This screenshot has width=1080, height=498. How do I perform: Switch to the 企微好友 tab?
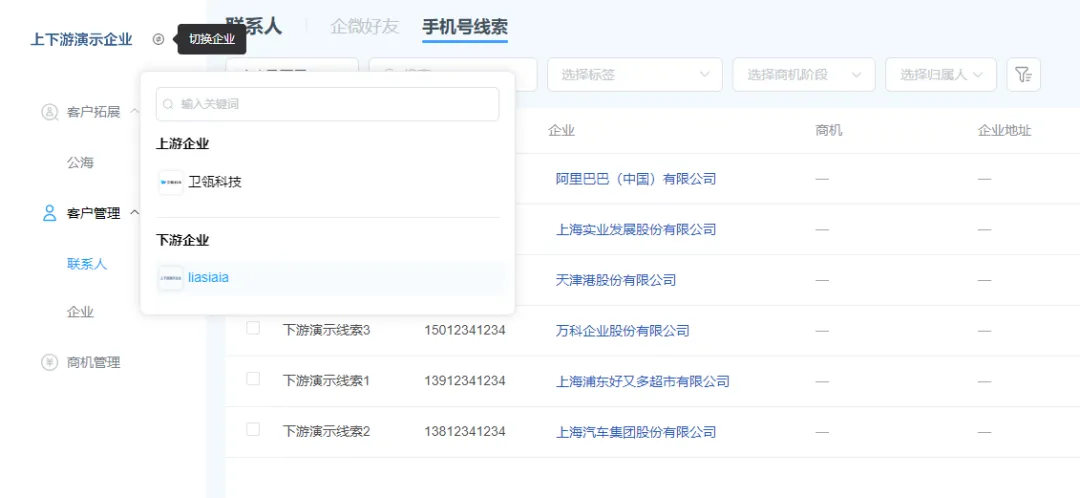(x=364, y=27)
